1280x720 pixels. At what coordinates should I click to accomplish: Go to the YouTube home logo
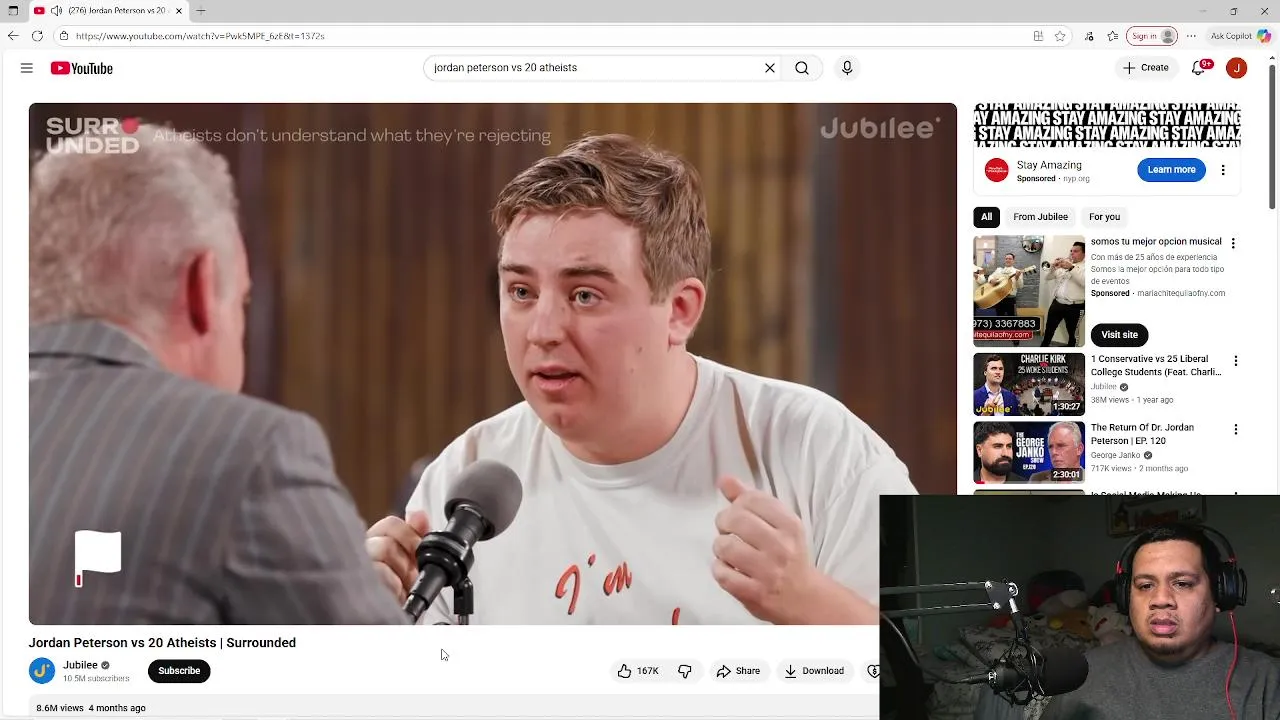[x=82, y=68]
